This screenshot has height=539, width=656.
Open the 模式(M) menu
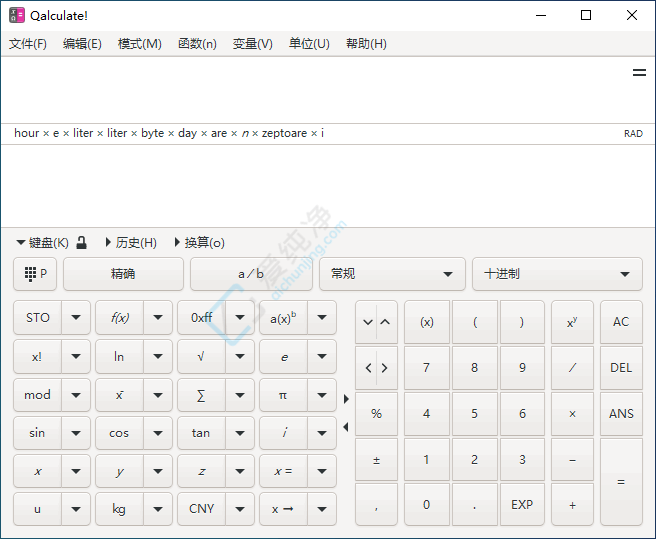pos(140,44)
